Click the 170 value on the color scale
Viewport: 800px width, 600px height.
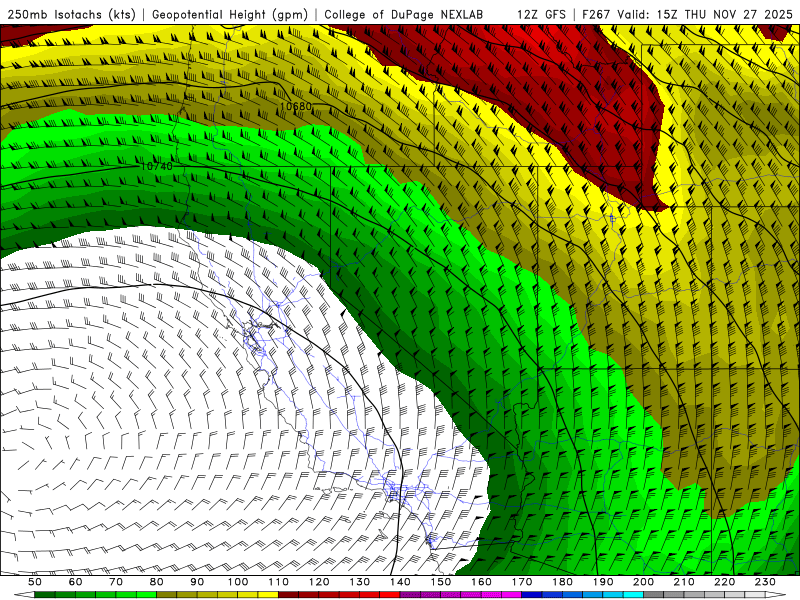coord(522,582)
